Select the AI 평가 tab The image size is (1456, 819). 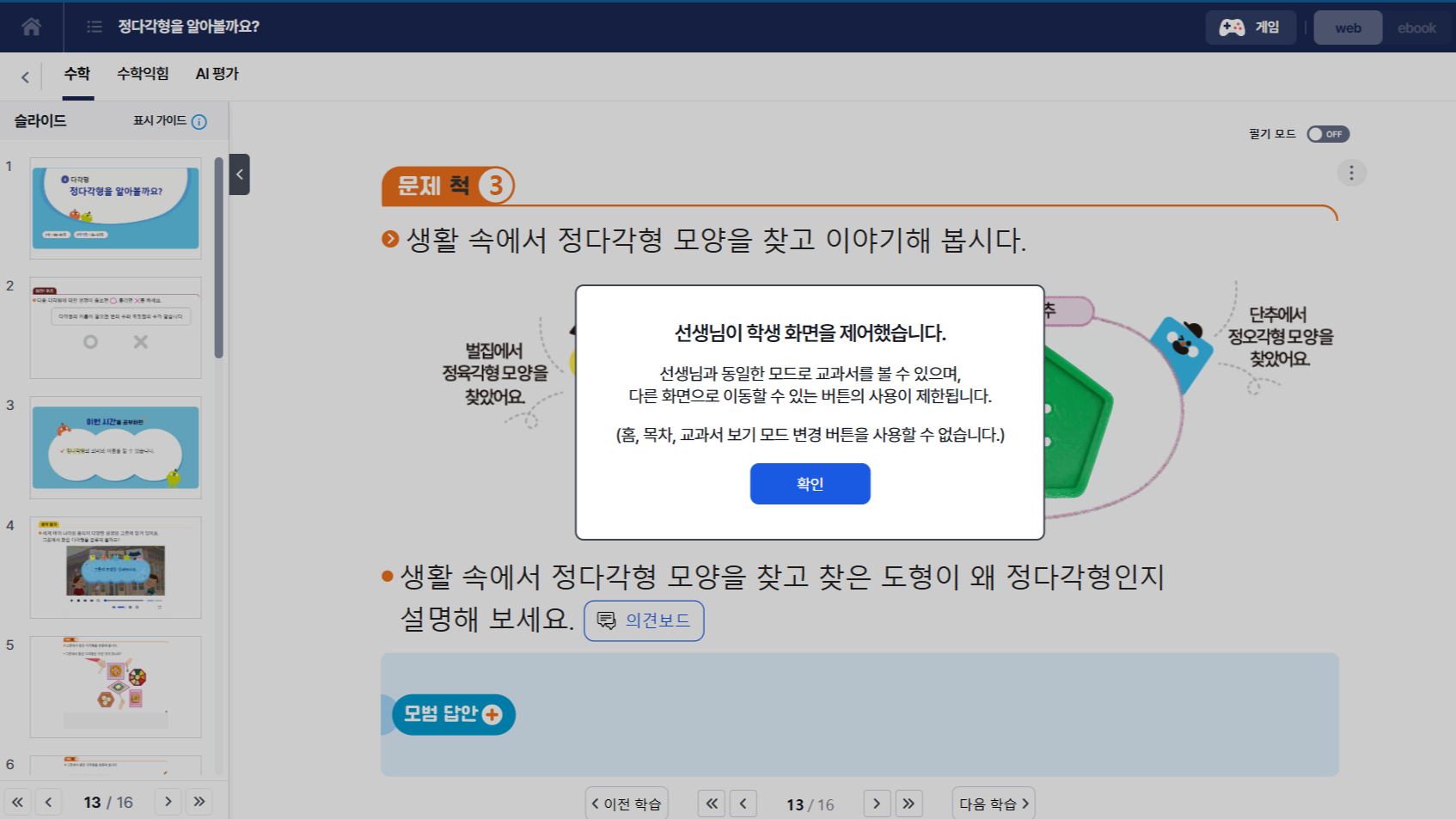pyautogui.click(x=217, y=74)
